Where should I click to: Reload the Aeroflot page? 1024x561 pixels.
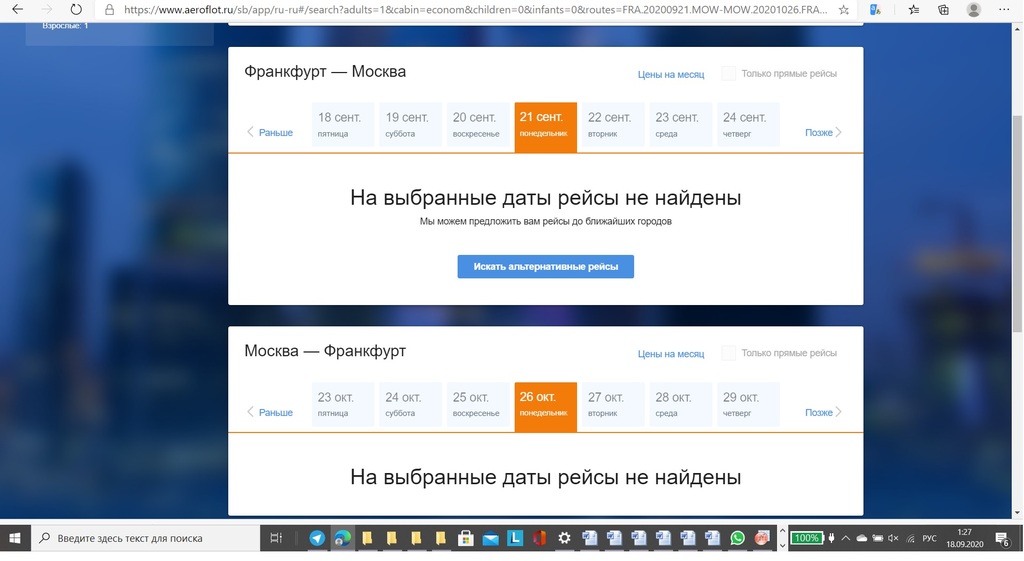pyautogui.click(x=76, y=10)
